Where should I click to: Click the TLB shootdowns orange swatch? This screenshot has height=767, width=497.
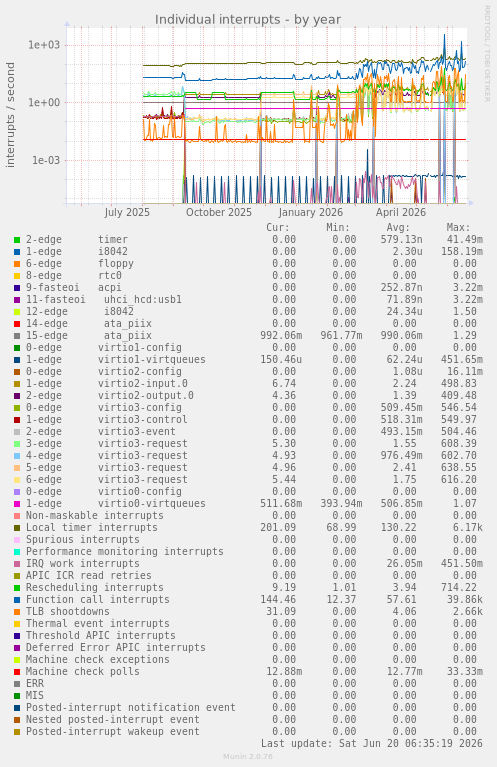(17, 612)
